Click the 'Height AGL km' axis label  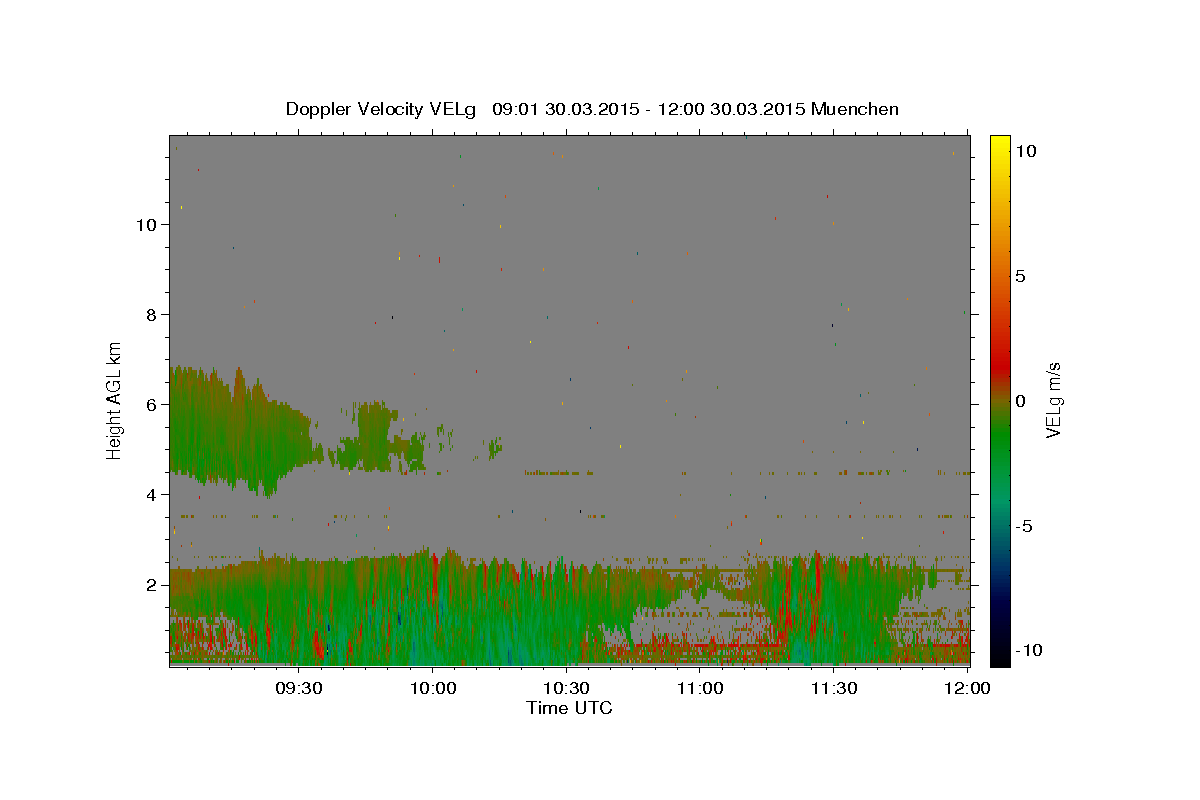click(x=115, y=400)
